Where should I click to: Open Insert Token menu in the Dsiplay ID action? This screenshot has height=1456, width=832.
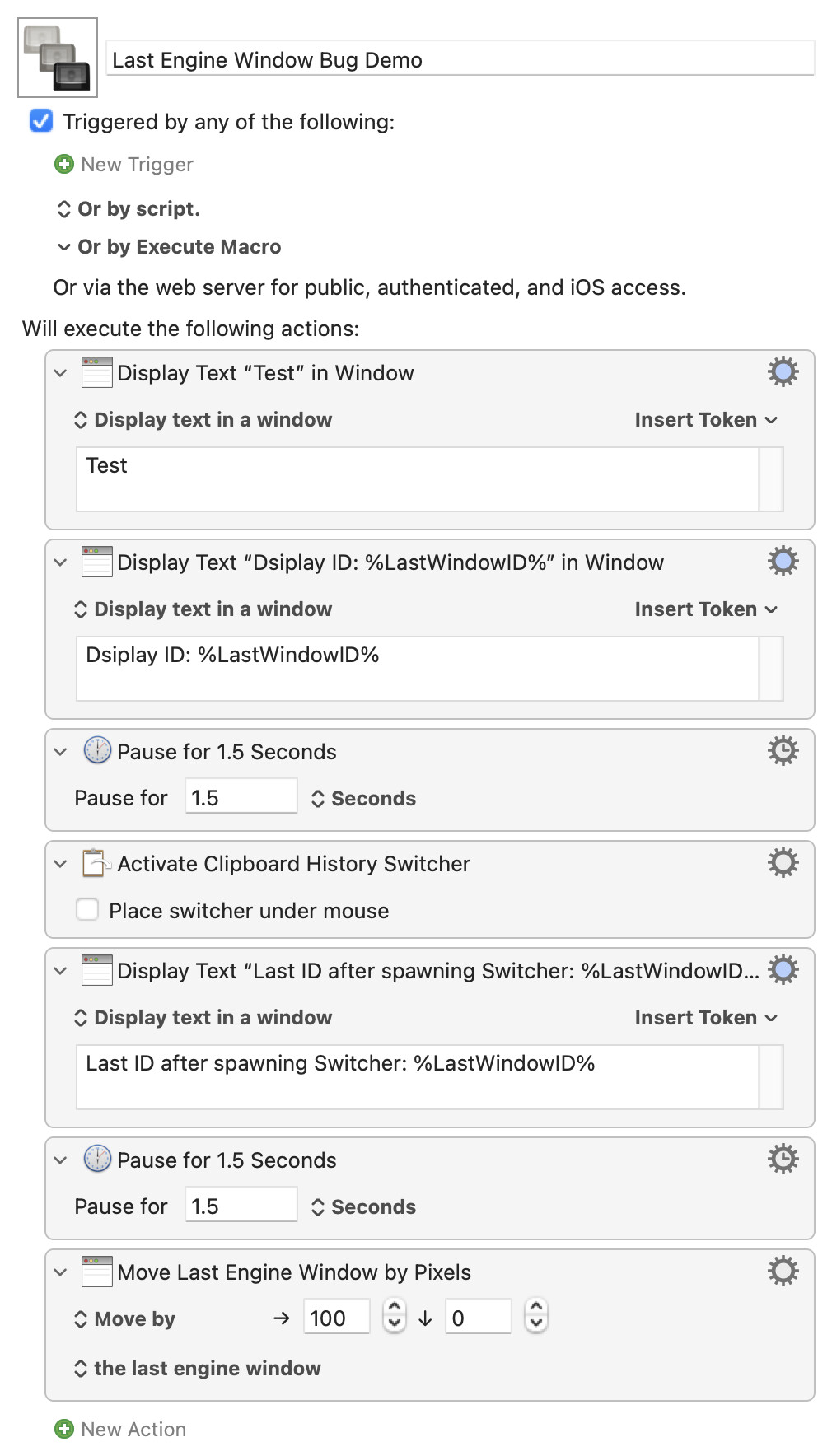pyautogui.click(x=705, y=609)
